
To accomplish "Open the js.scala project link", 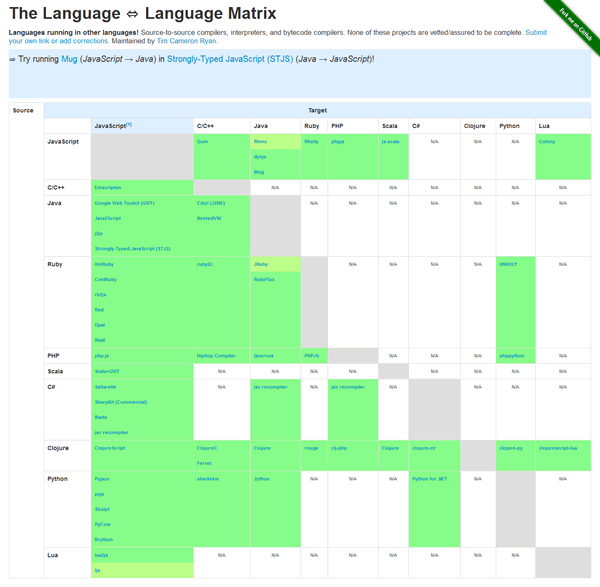I will point(390,142).
